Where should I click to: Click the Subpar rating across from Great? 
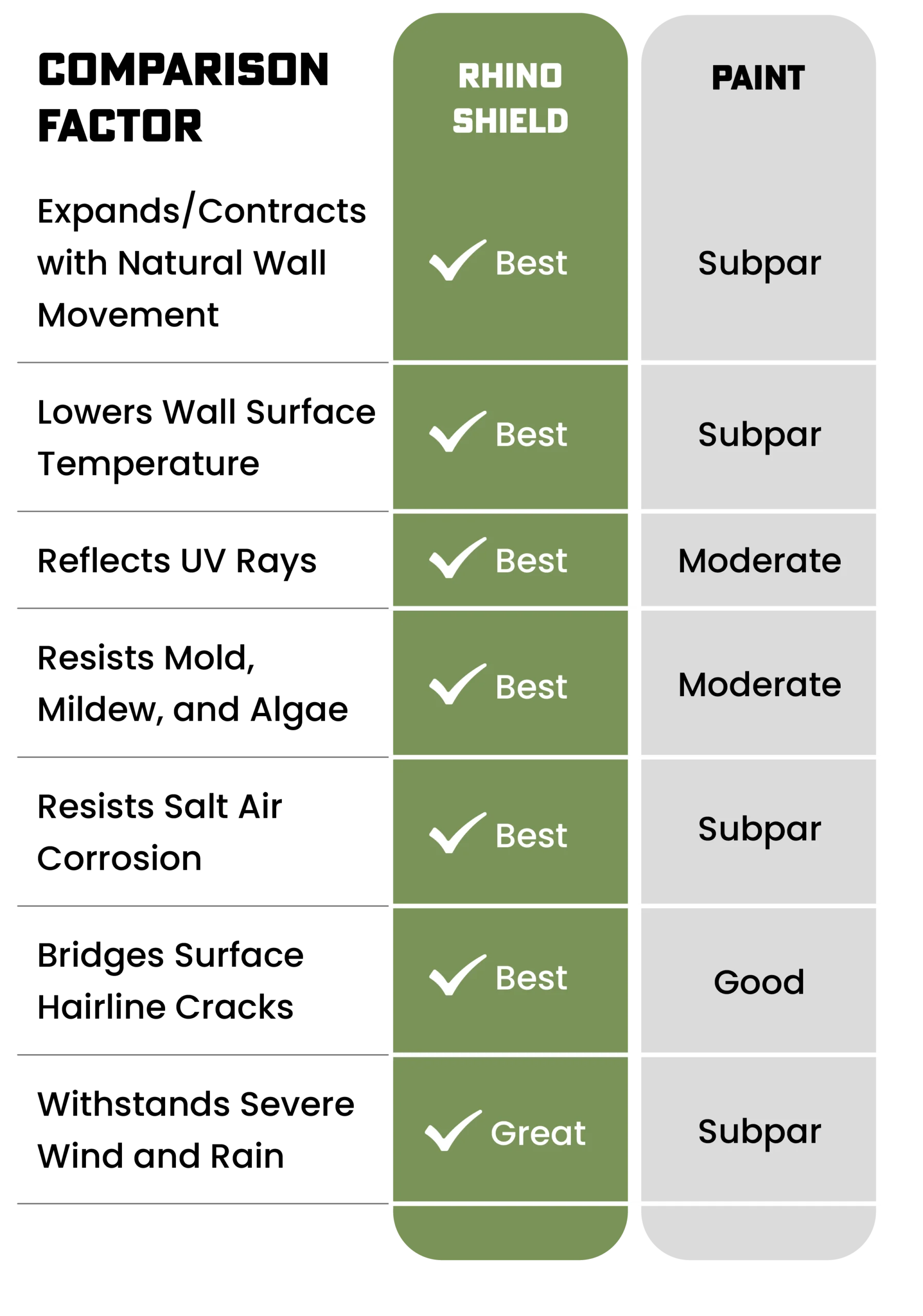click(x=759, y=1132)
